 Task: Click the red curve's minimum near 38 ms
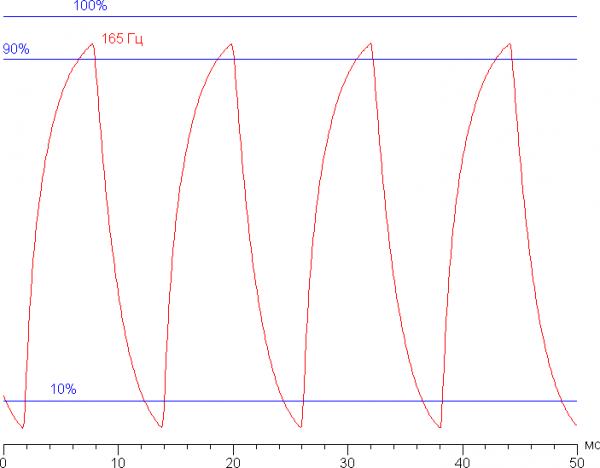pyautogui.click(x=439, y=428)
